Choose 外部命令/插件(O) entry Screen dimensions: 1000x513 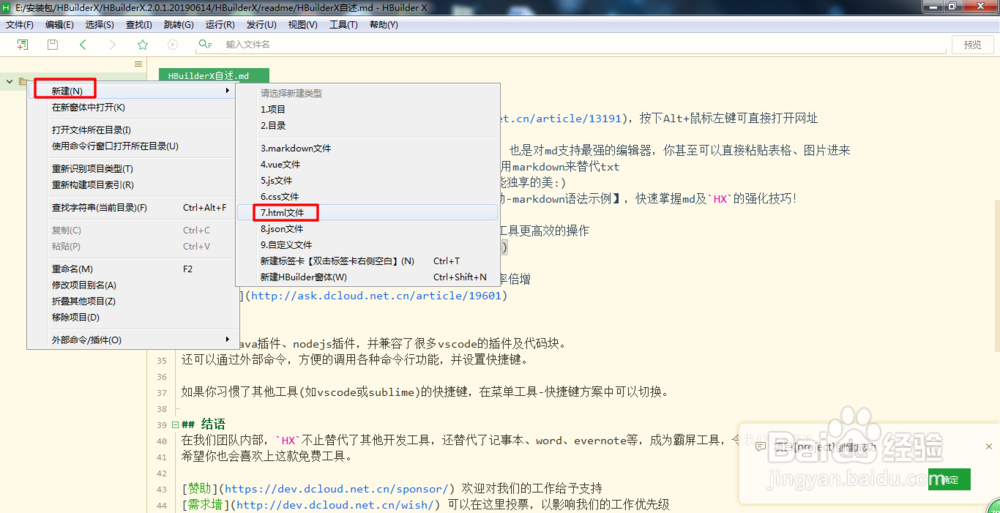131,339
